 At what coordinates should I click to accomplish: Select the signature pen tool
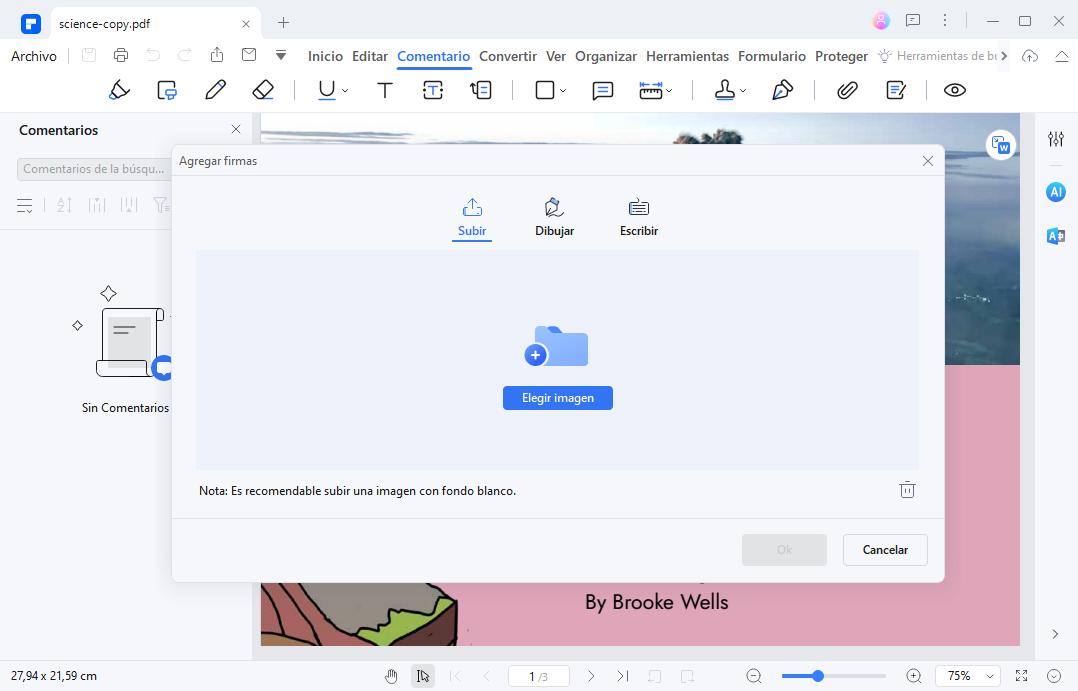click(x=782, y=90)
